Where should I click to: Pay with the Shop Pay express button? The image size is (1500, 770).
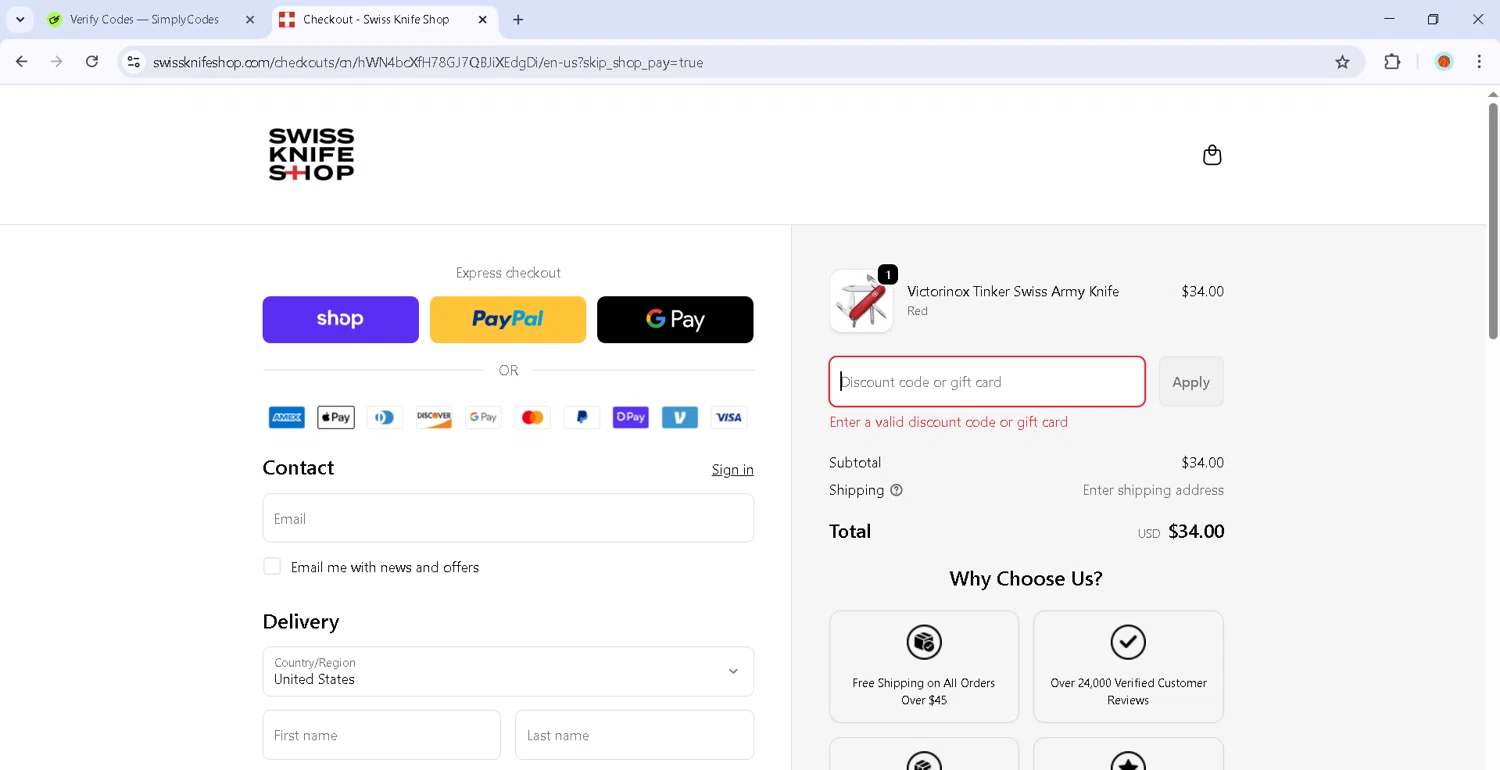340,319
